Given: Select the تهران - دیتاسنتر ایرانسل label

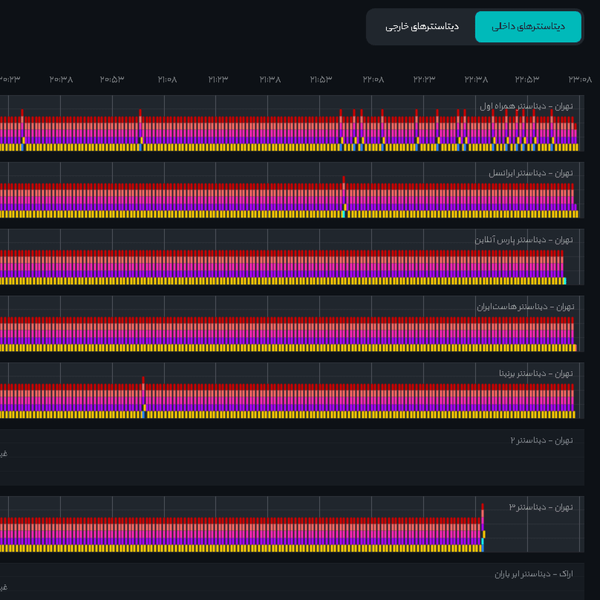Looking at the screenshot, I should [x=530, y=173].
